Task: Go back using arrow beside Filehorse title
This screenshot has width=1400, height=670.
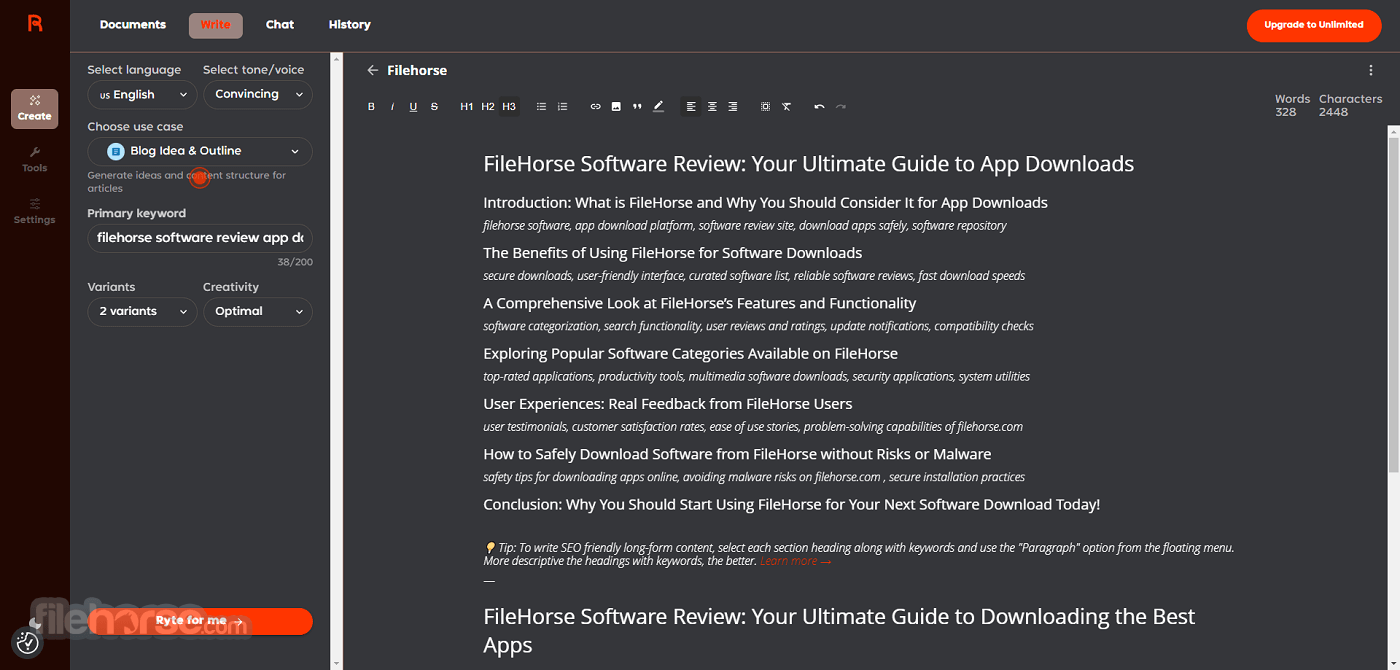Action: coord(373,71)
